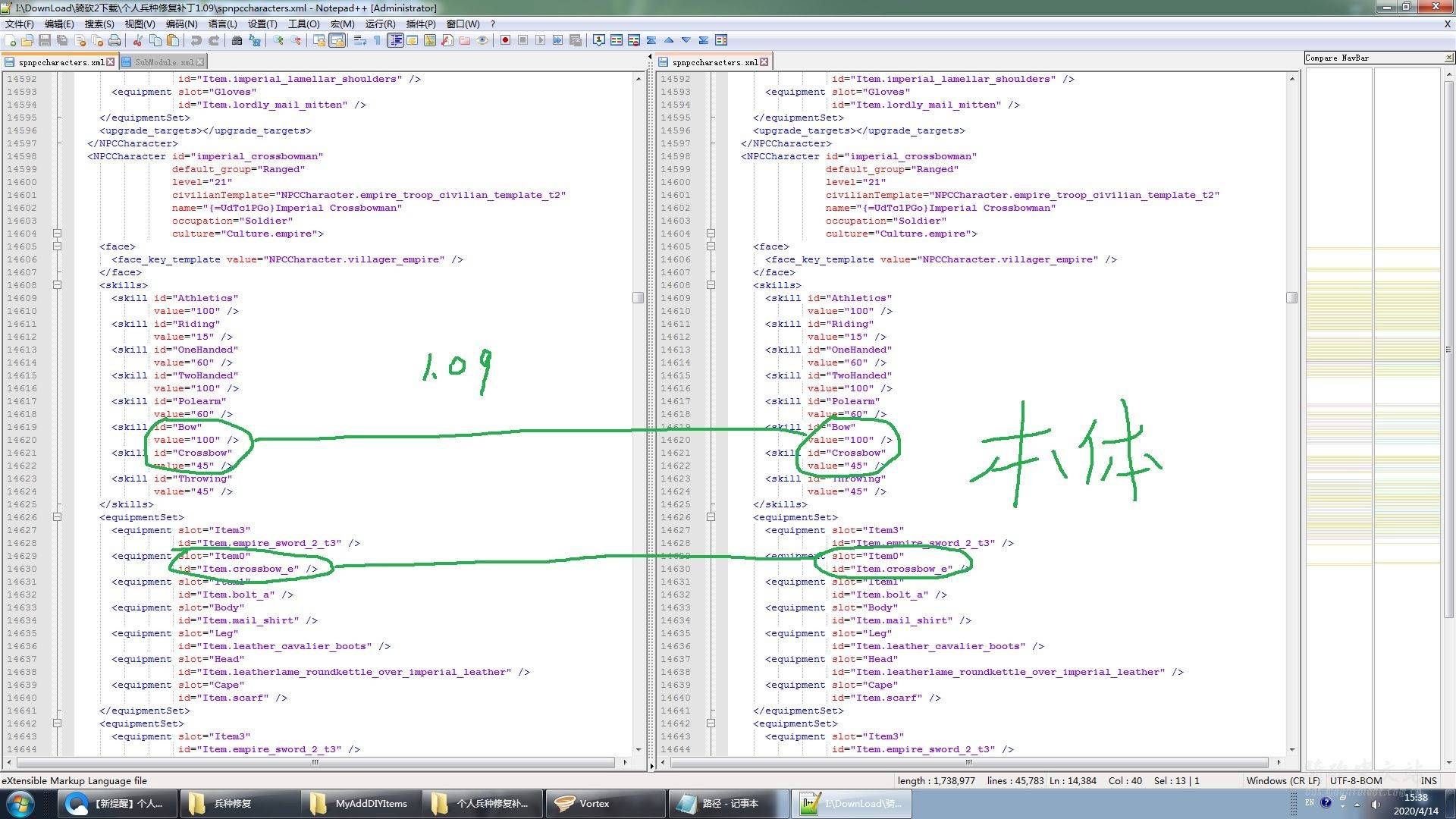Jump to last difference icon

[x=704, y=40]
